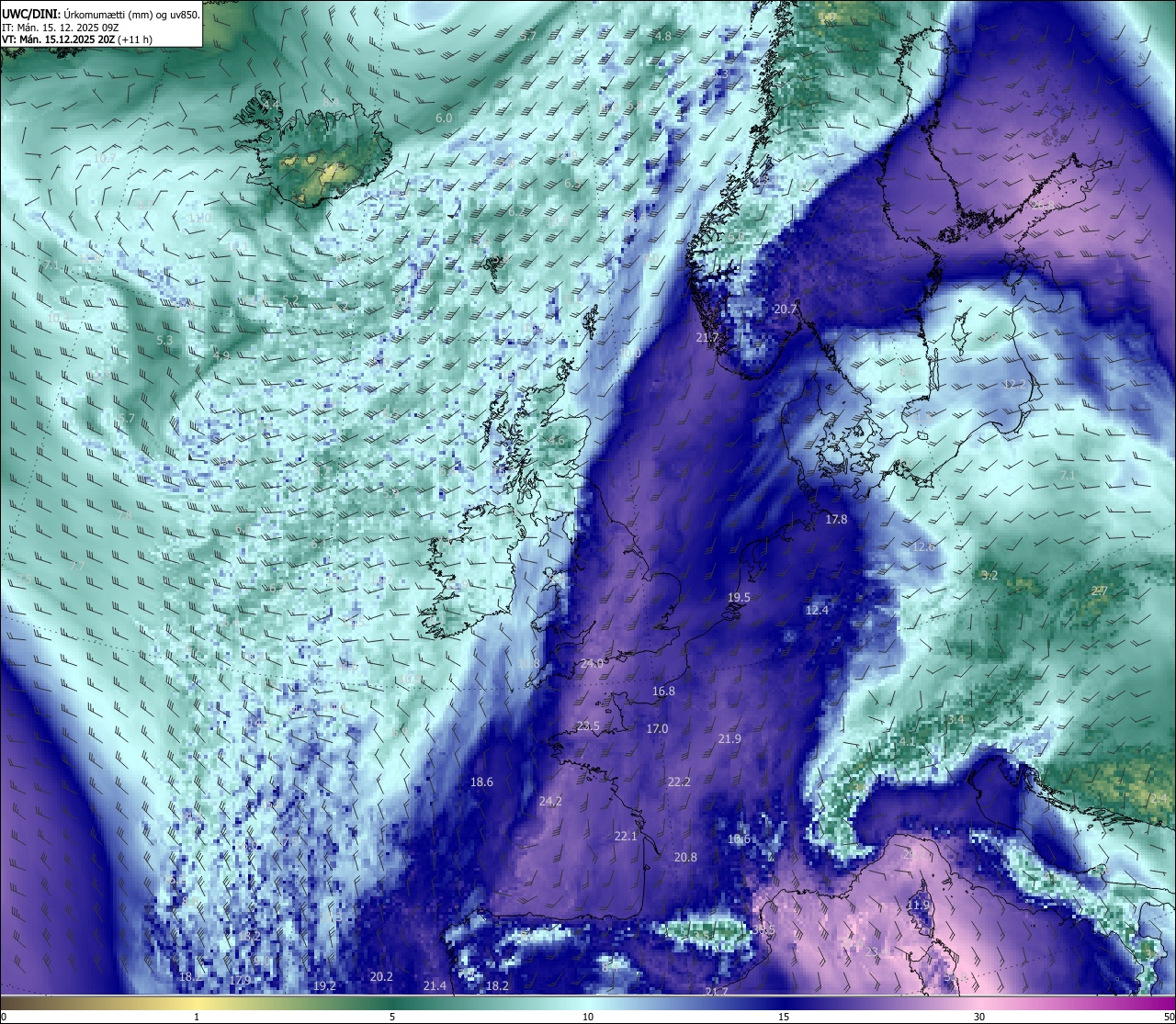Click the 16.8 value label
The width and height of the screenshot is (1176, 1024).
(x=663, y=692)
